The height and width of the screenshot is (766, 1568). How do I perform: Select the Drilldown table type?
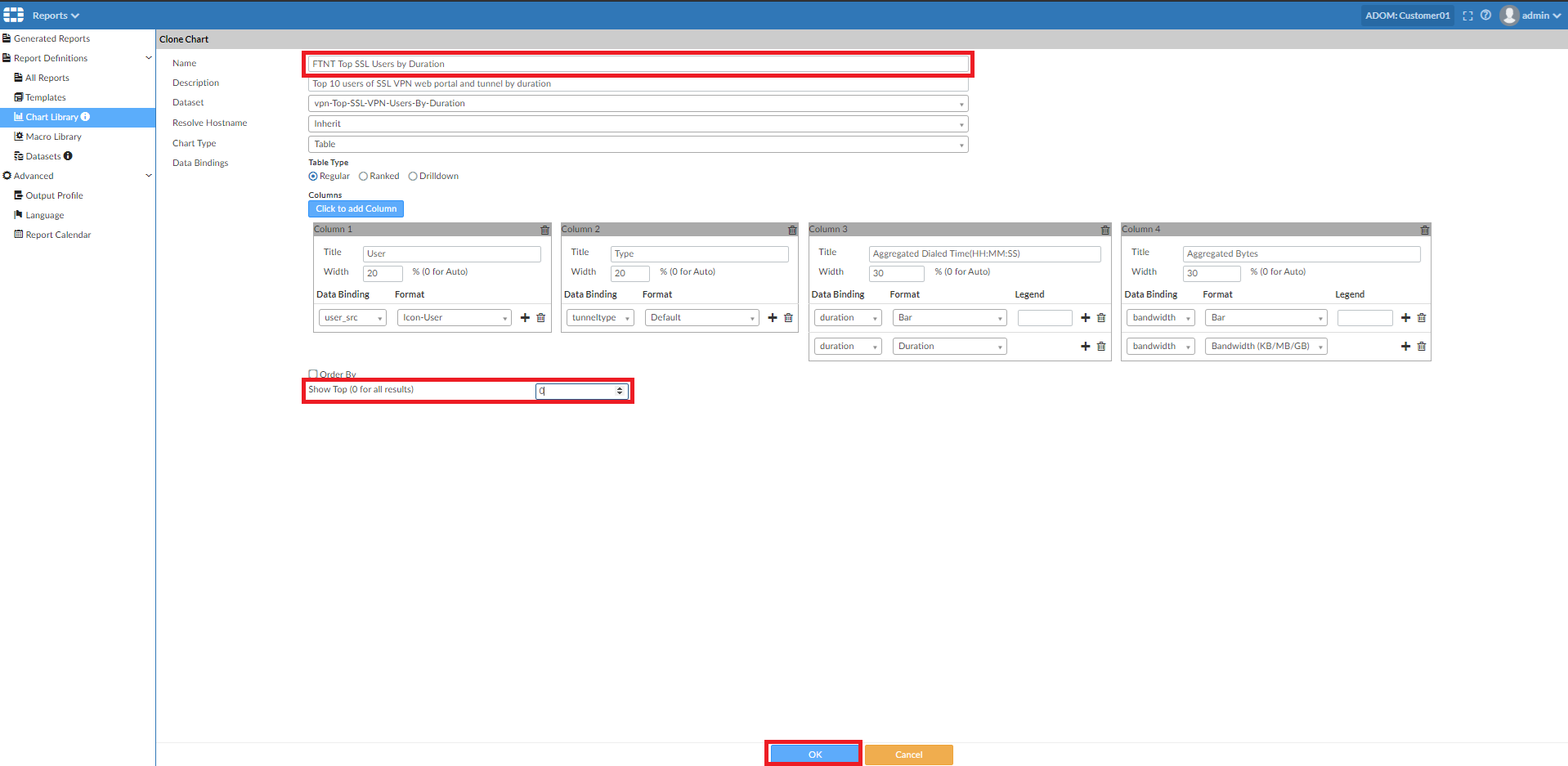tap(413, 177)
